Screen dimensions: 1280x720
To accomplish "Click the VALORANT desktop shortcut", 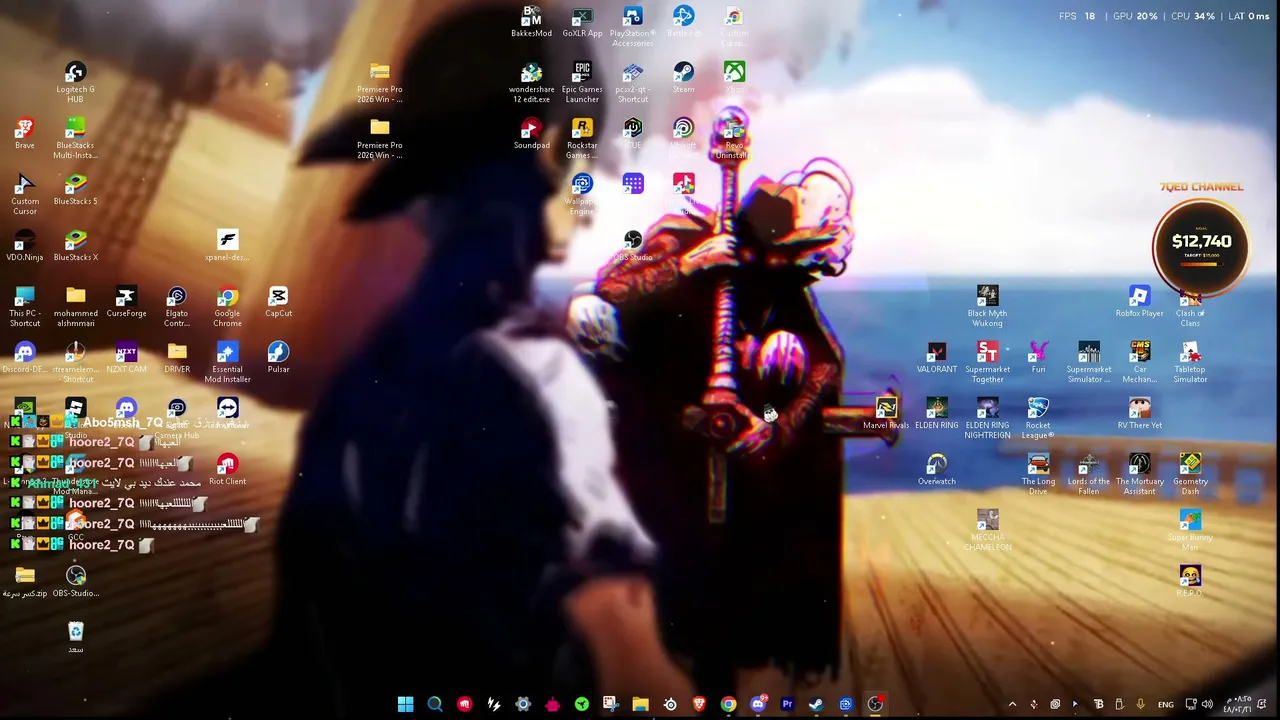I will (x=936, y=358).
